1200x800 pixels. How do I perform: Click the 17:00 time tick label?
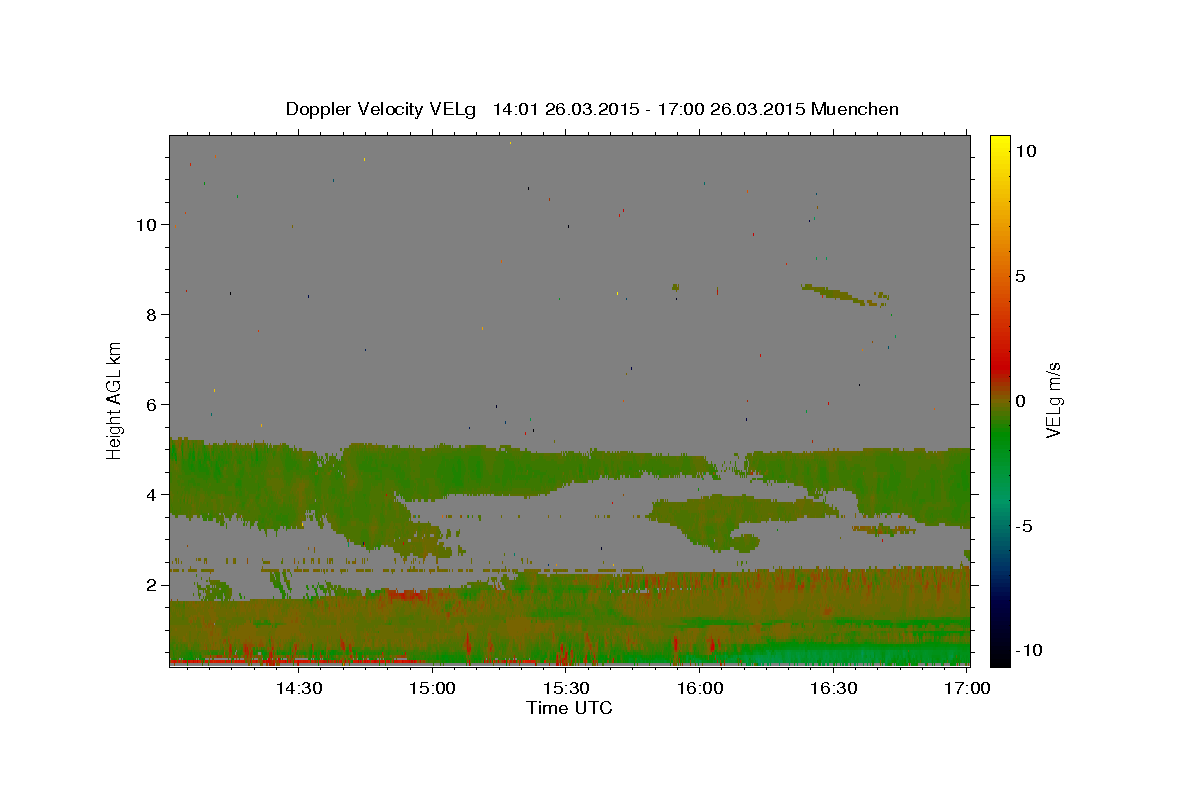tap(968, 688)
